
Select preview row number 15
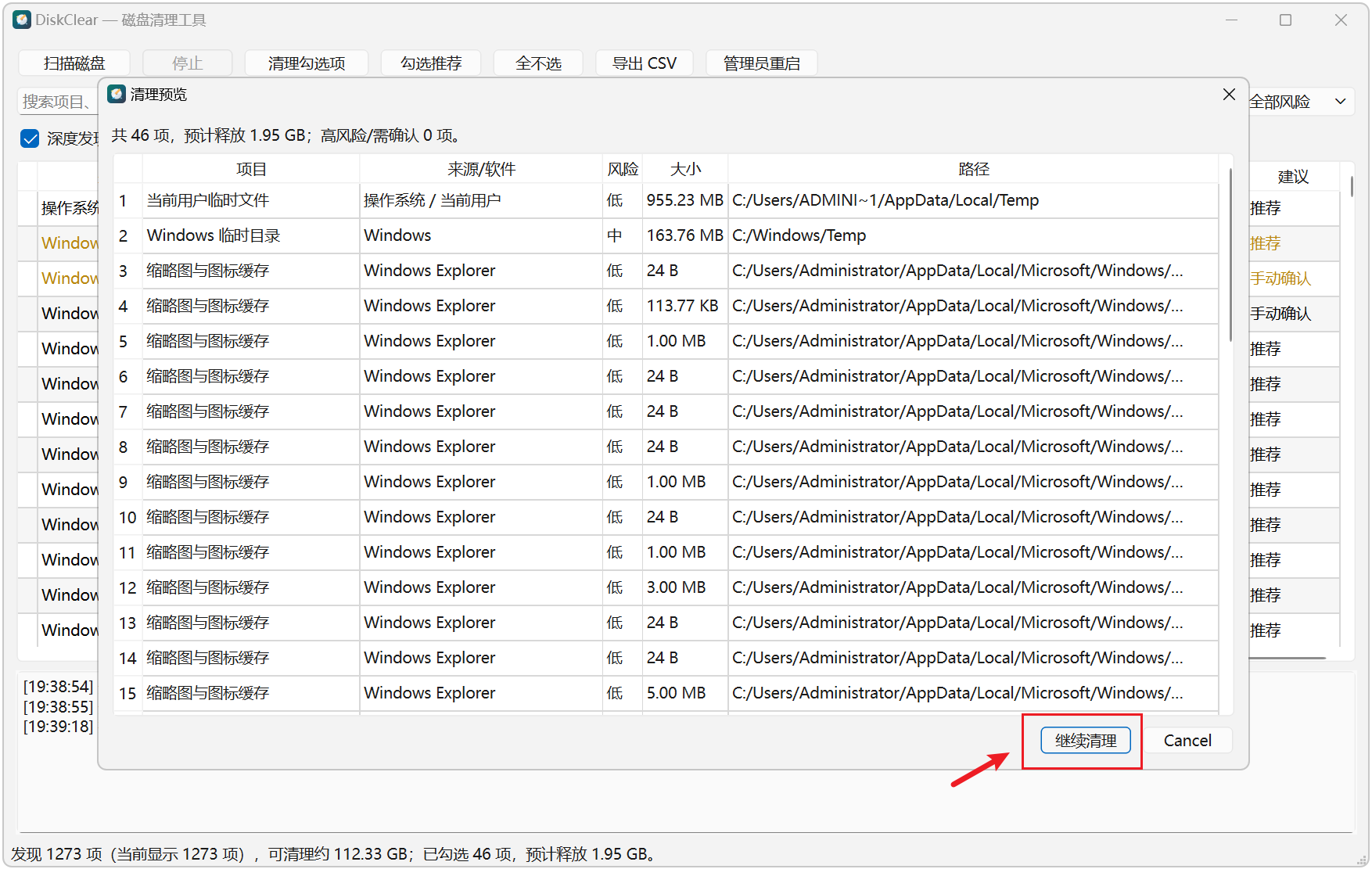pyautogui.click(x=128, y=693)
